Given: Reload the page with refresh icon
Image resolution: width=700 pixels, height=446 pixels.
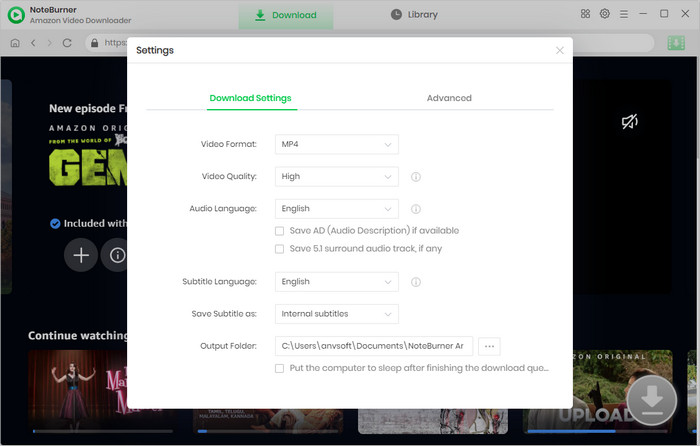Looking at the screenshot, I should [67, 43].
